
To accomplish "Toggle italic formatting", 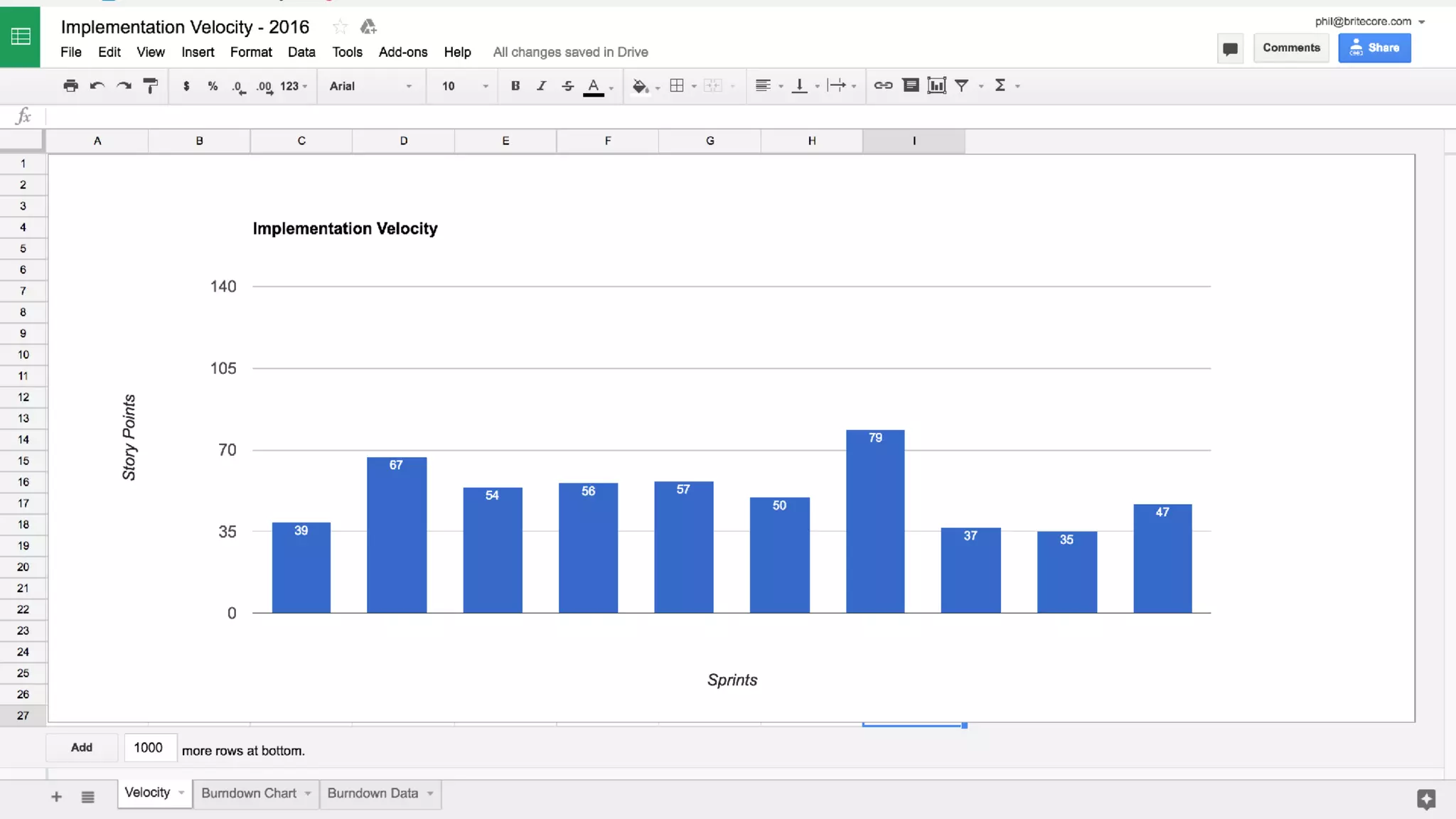I will click(x=541, y=86).
